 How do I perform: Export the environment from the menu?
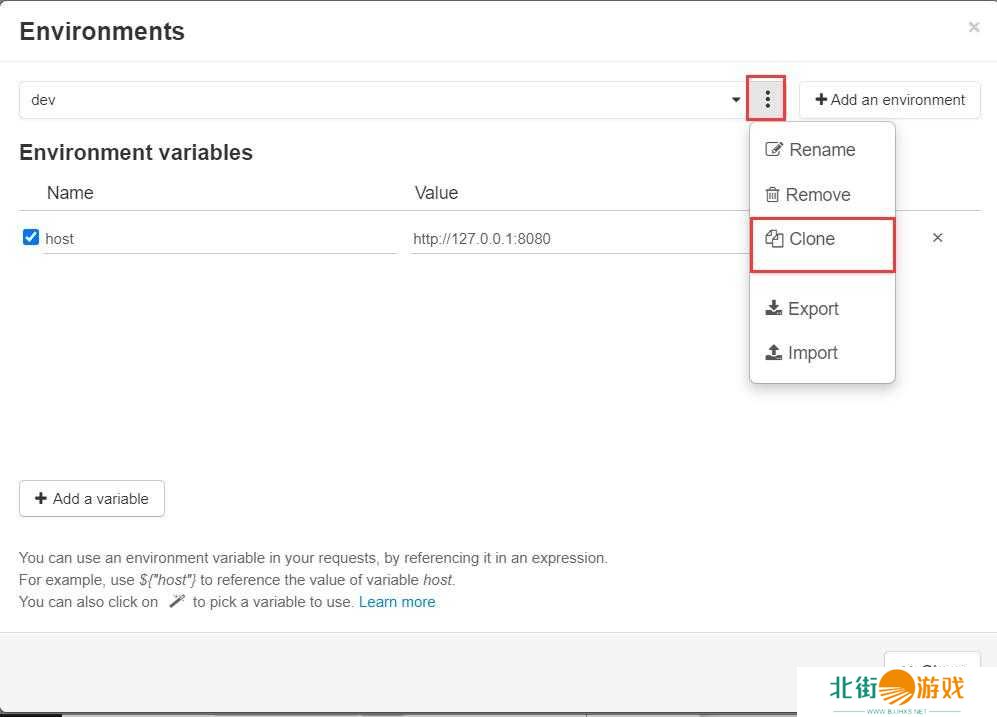click(802, 309)
